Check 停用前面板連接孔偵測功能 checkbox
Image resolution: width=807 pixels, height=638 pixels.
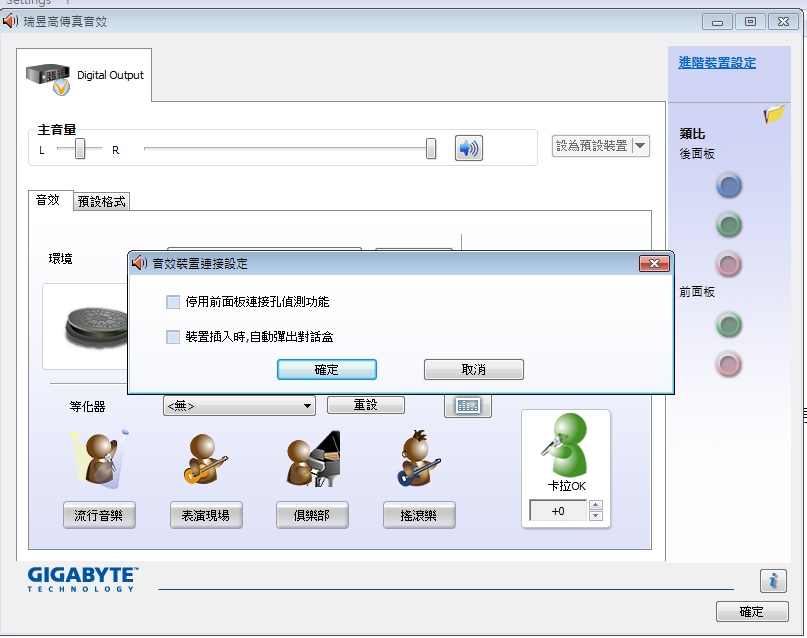tap(173, 302)
